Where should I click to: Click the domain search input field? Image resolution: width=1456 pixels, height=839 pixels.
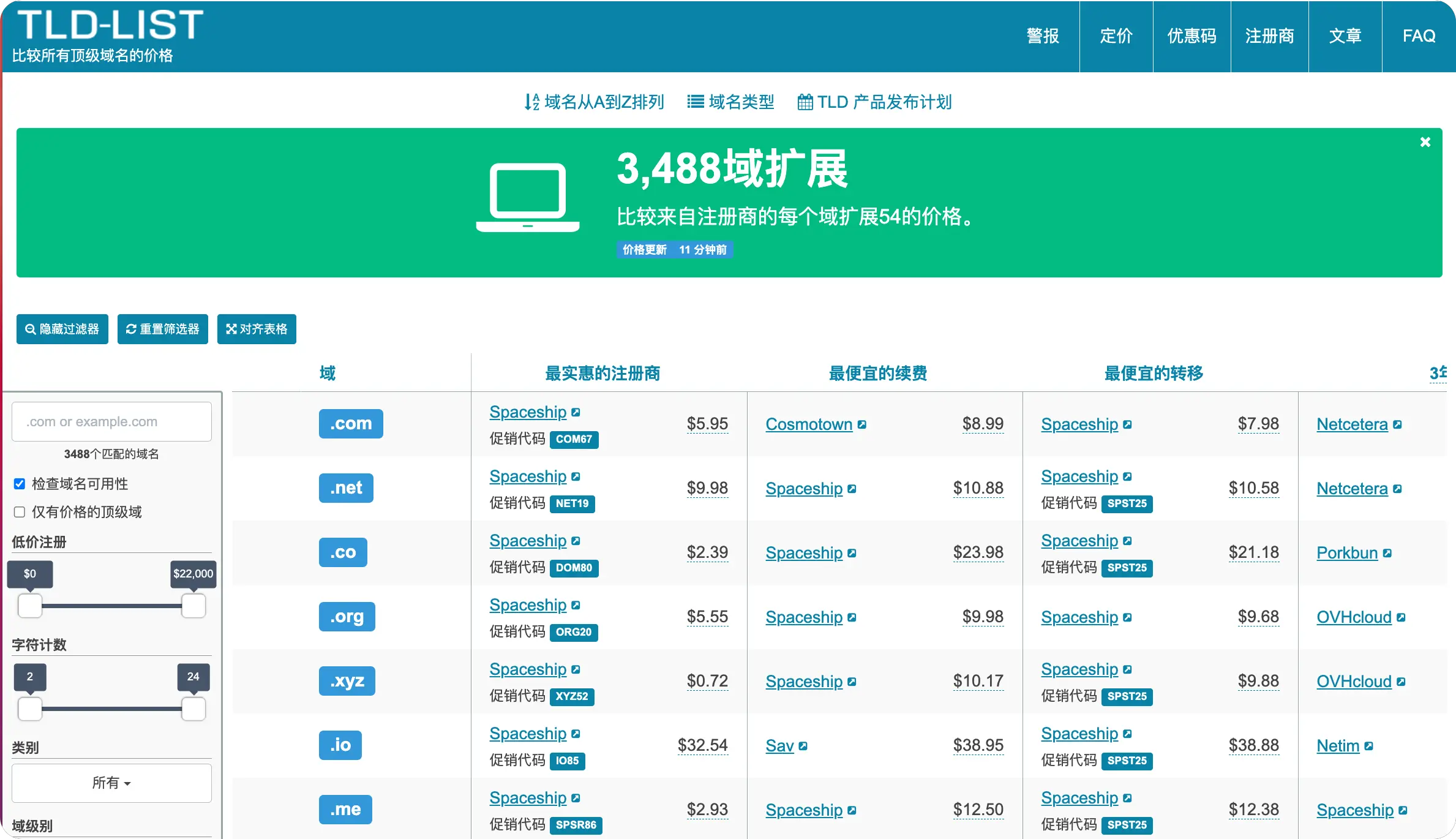[111, 421]
